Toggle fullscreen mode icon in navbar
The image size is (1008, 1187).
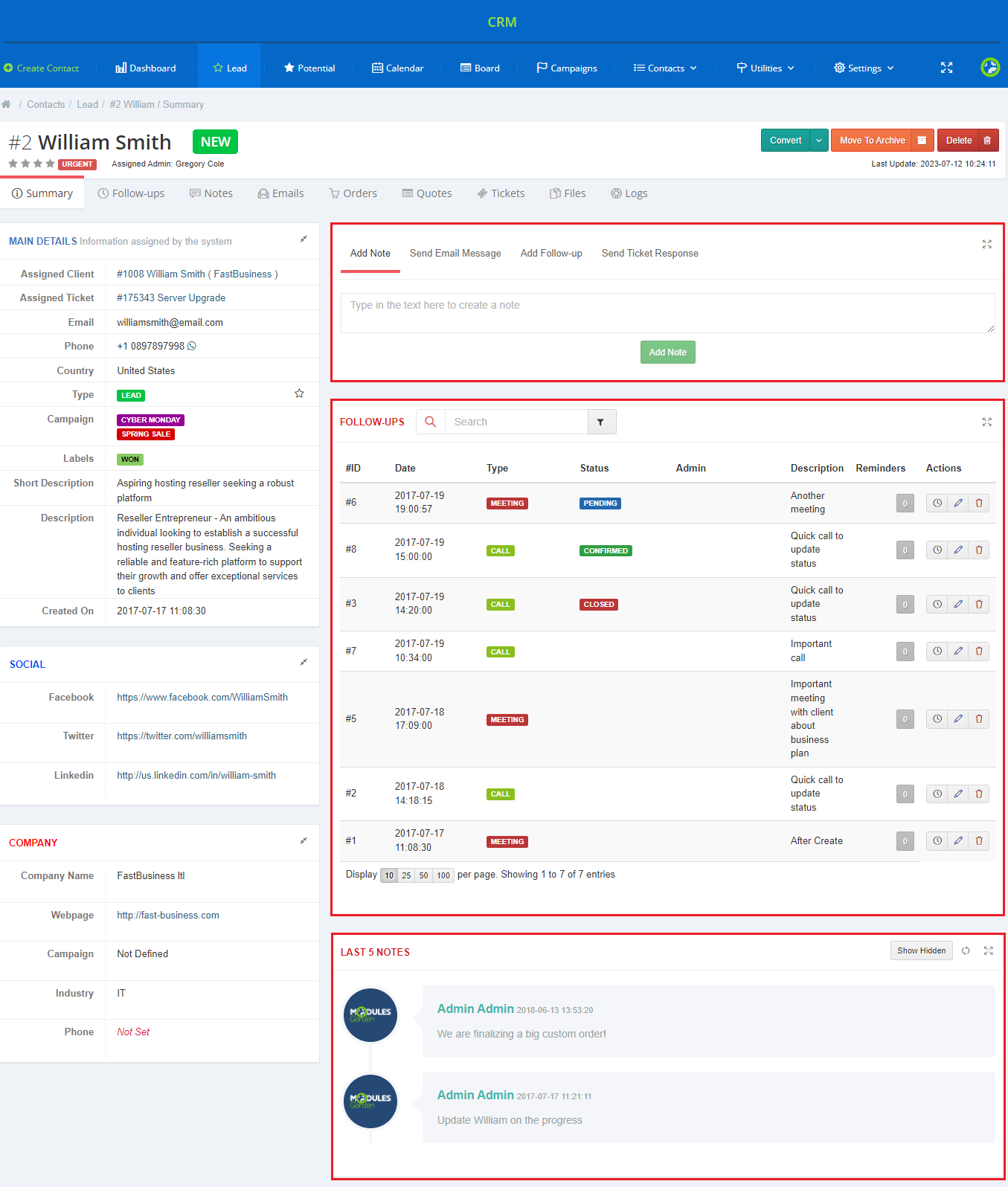tap(946, 68)
